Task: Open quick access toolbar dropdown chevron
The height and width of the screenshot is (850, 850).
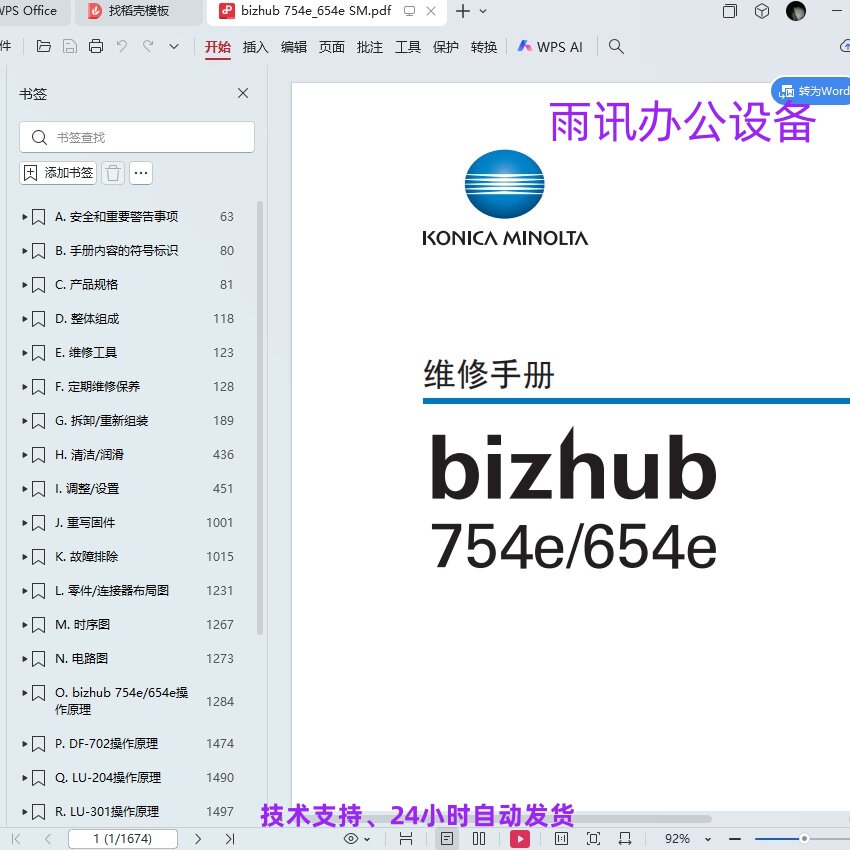Action: coord(174,47)
